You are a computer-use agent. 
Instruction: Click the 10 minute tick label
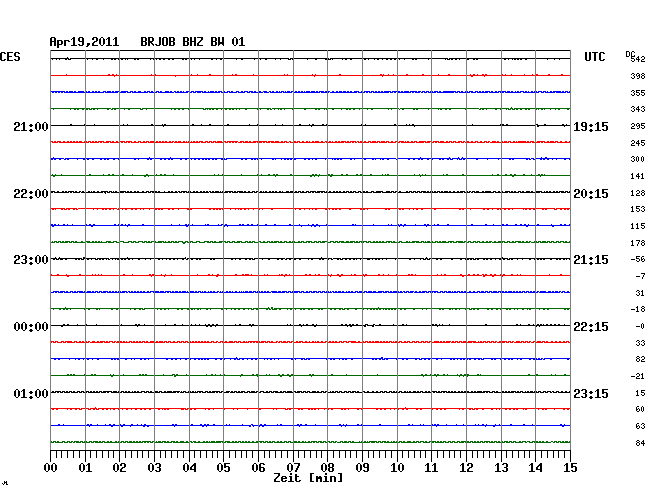pyautogui.click(x=397, y=468)
